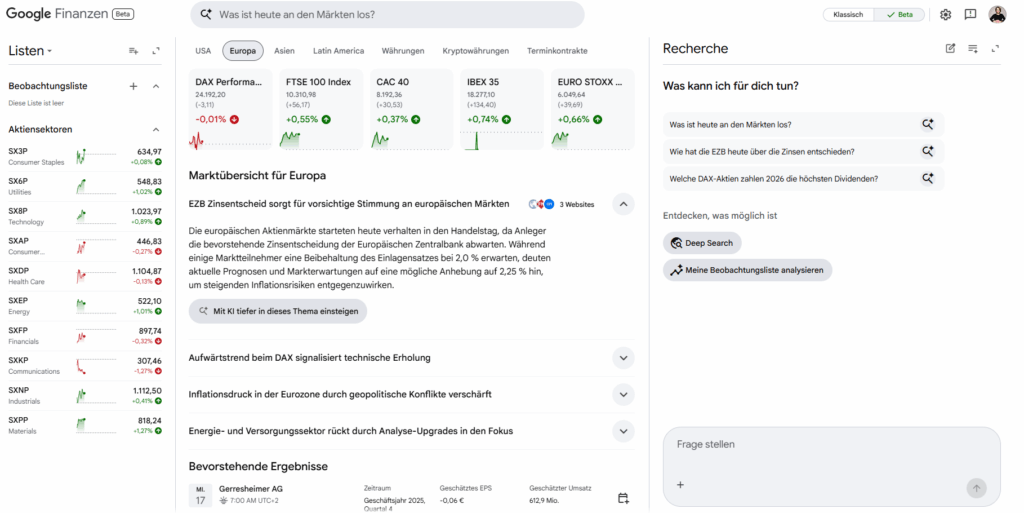Select the Europa tab
Image resolution: width=1024 pixels, height=513 pixels.
tap(243, 51)
